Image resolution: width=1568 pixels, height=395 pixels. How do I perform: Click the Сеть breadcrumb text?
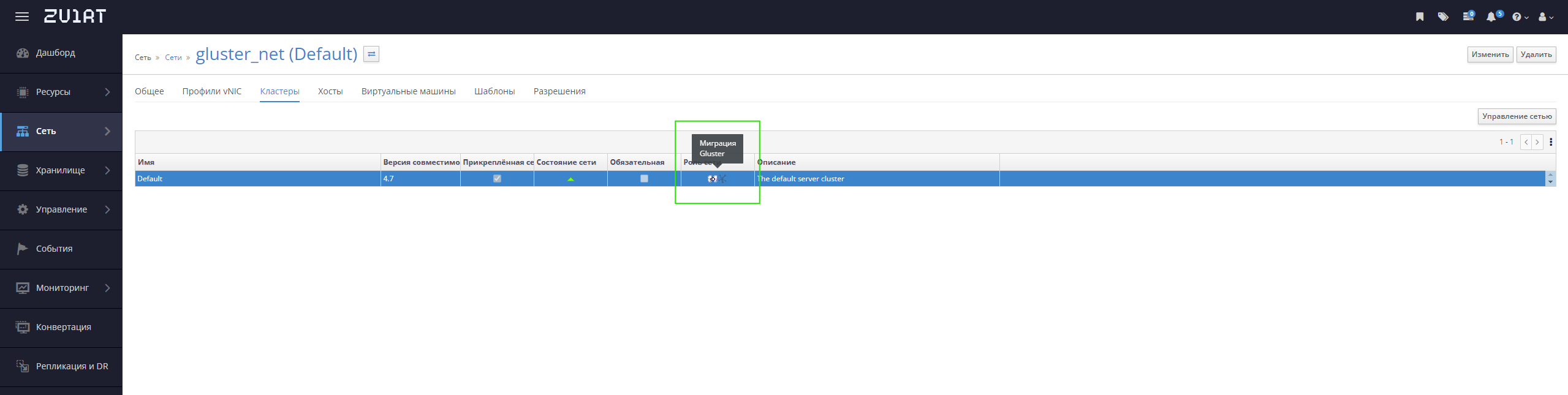143,58
